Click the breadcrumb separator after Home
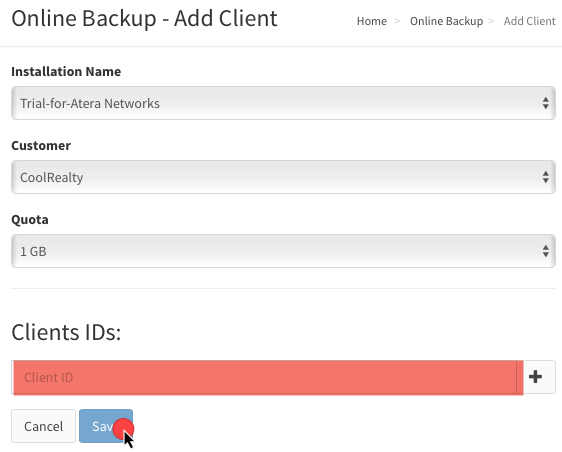The height and width of the screenshot is (452, 562). [x=397, y=22]
